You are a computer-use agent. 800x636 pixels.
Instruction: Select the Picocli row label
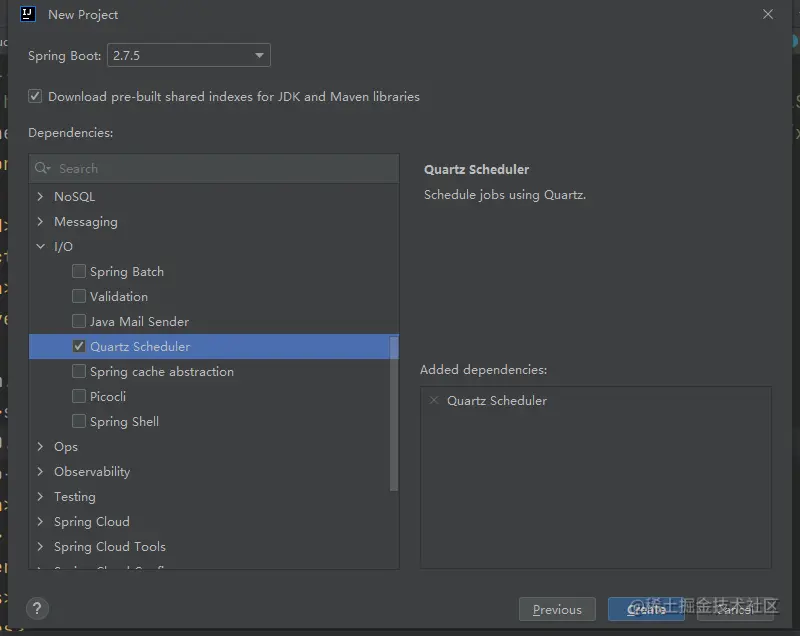pos(108,396)
